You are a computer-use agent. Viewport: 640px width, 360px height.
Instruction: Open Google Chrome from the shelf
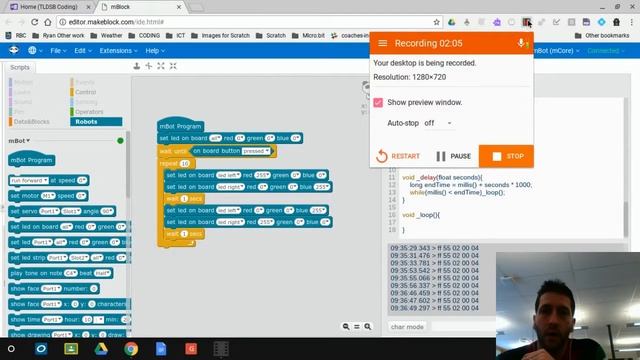[x=131, y=349]
